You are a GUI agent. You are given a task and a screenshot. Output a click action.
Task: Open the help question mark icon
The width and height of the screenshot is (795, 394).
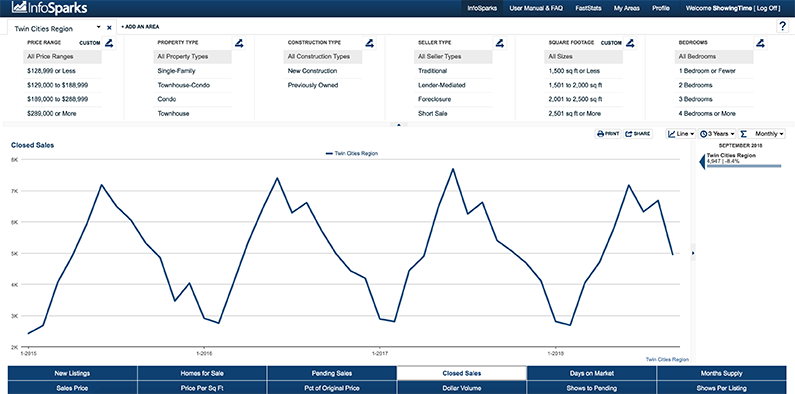[x=782, y=27]
